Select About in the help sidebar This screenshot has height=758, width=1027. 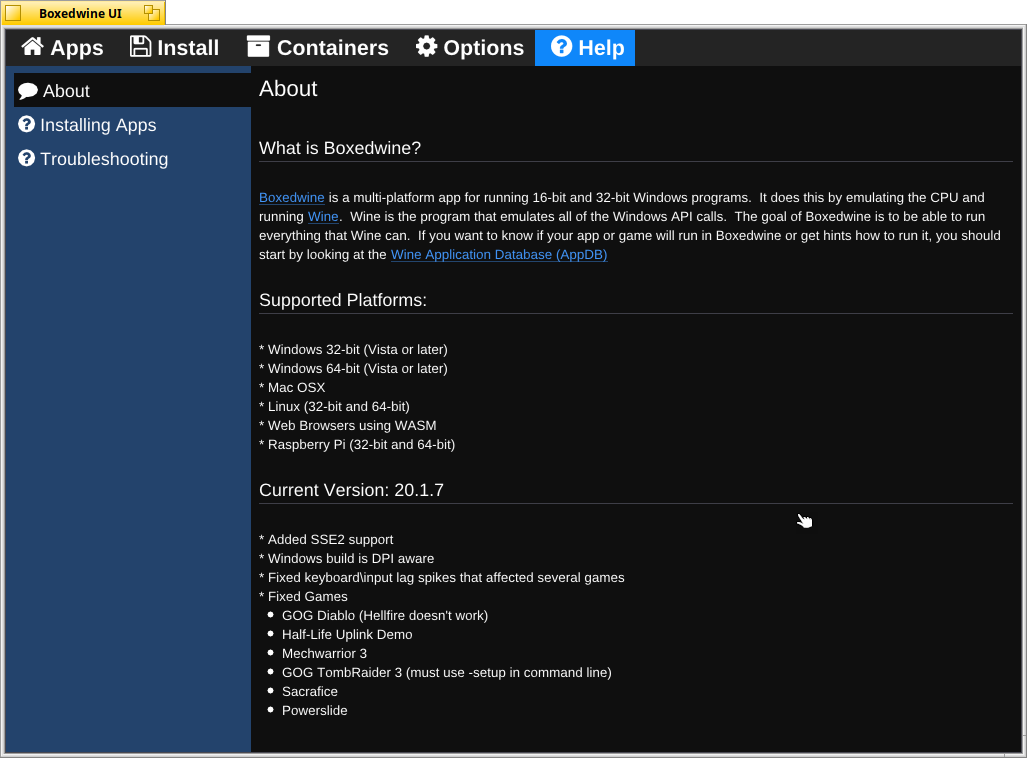[x=132, y=90]
